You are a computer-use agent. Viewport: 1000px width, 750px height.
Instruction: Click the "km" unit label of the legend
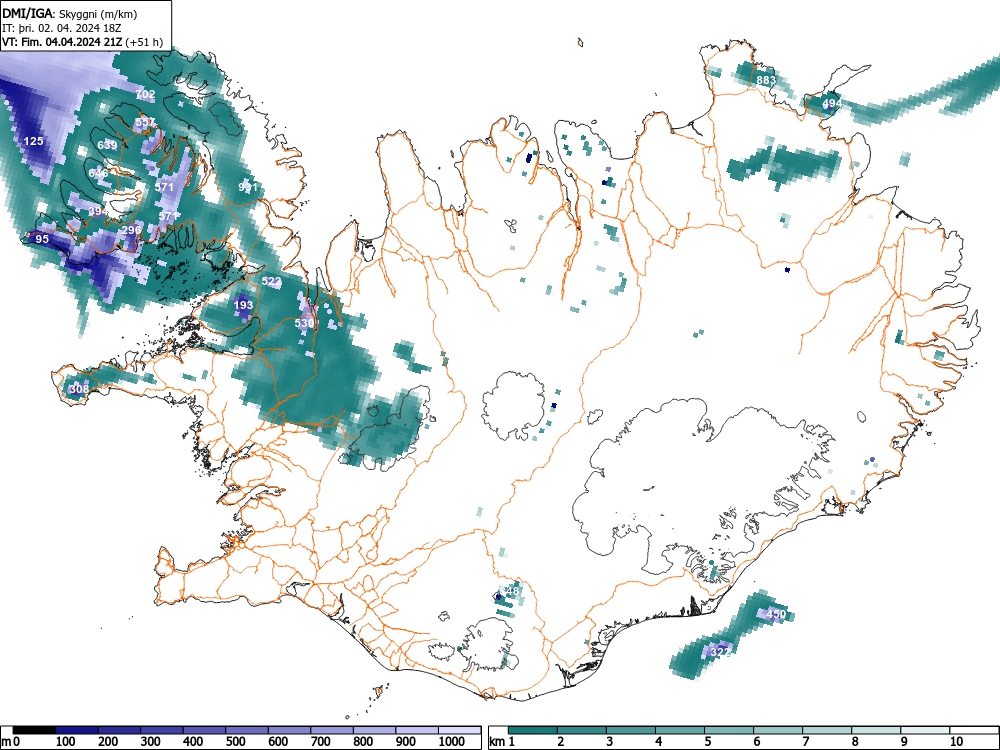497,742
